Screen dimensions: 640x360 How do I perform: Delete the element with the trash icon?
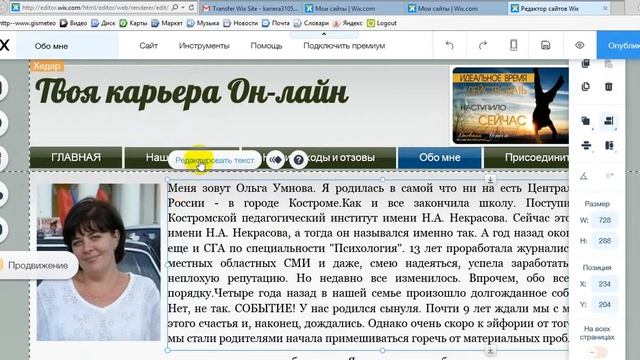click(x=609, y=87)
